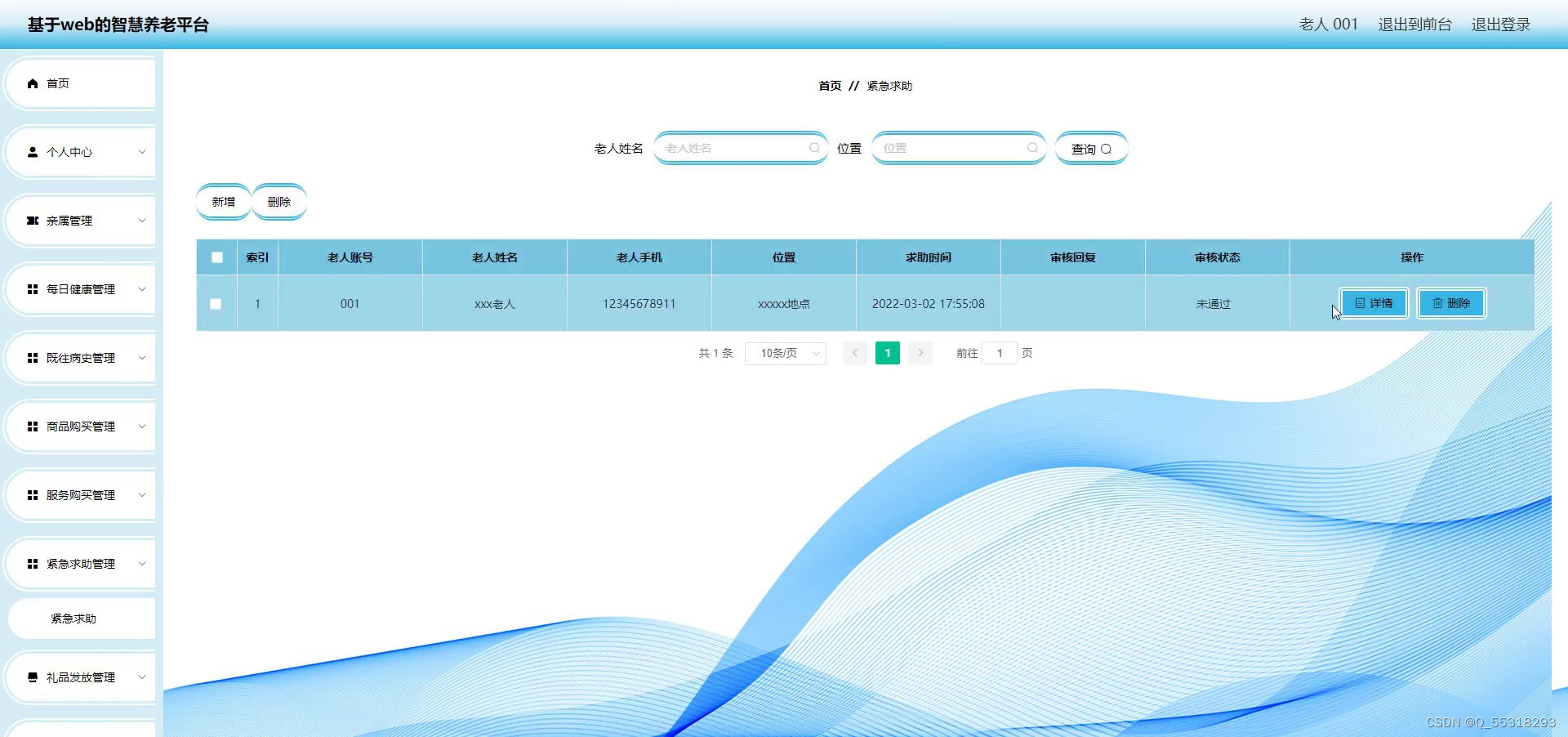The width and height of the screenshot is (1568, 737).
Task: Select the 紧急求助 submenu item
Action: (x=80, y=619)
